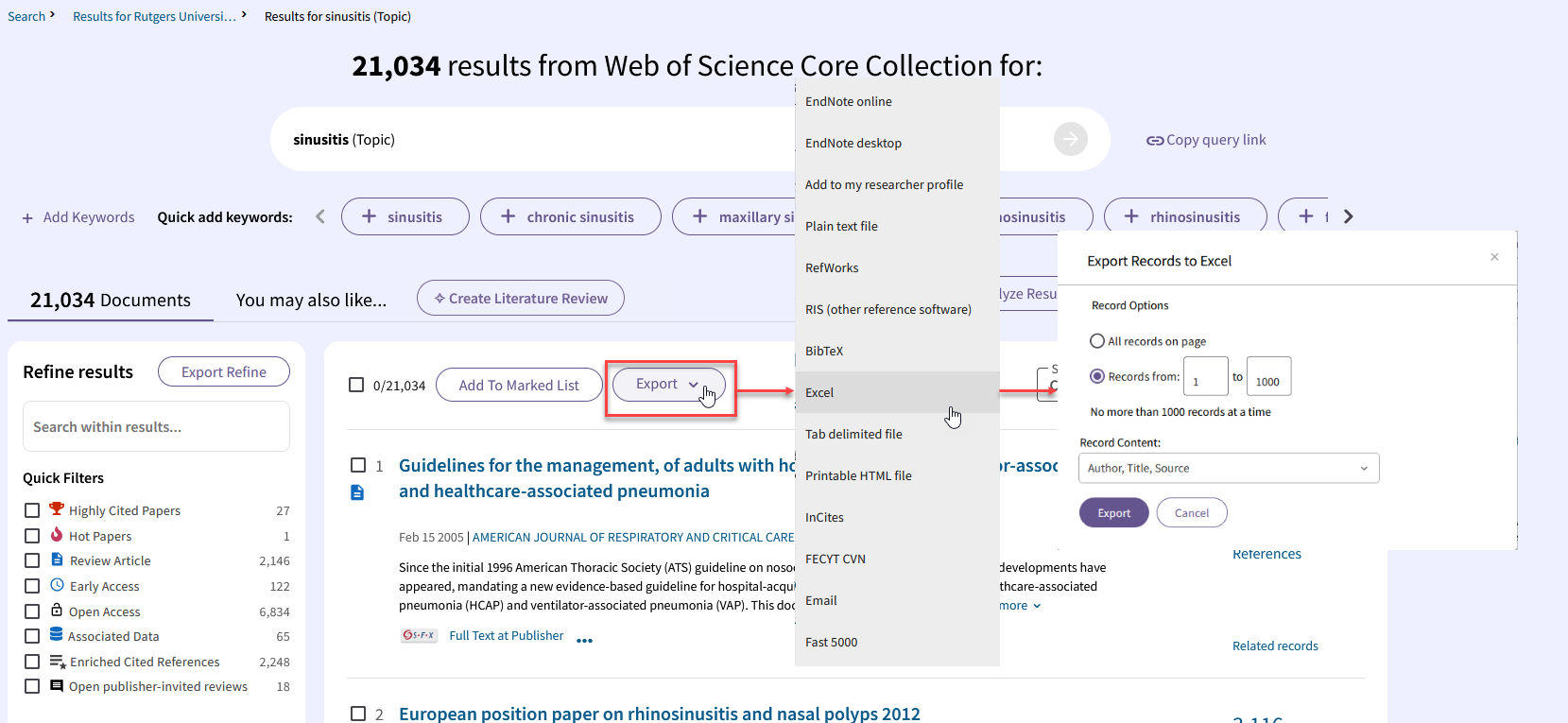The image size is (1568, 723).
Task: Close the Export Records to Excel dialog
Action: (x=1494, y=257)
